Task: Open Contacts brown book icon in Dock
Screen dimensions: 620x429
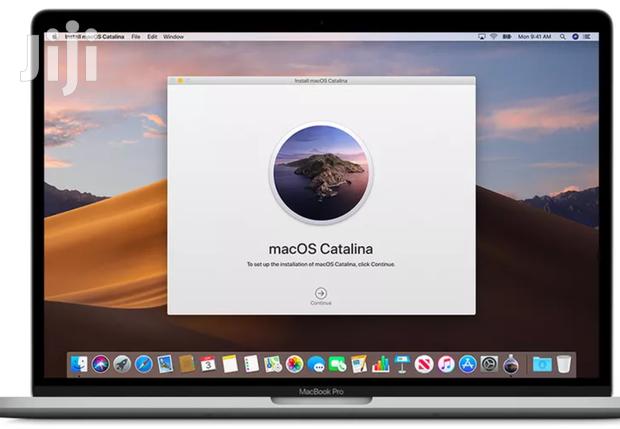Action: [x=187, y=364]
